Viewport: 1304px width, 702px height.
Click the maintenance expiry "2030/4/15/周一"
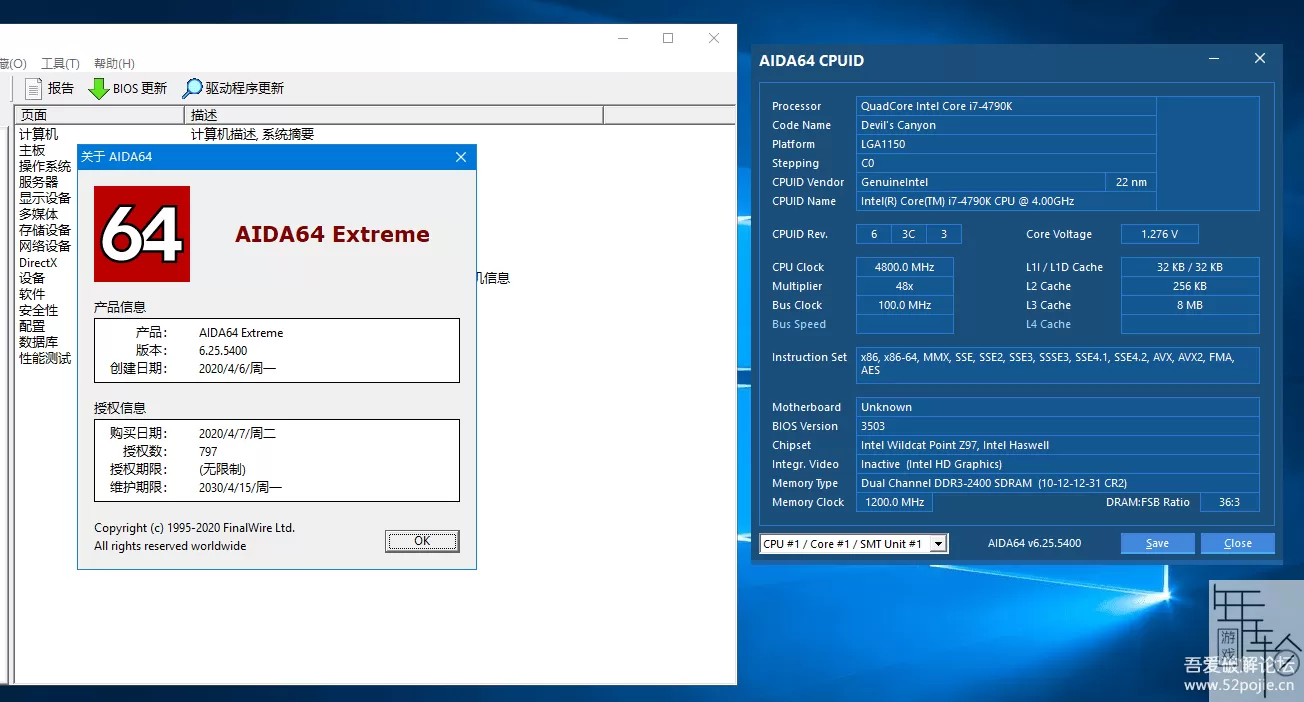[240, 488]
